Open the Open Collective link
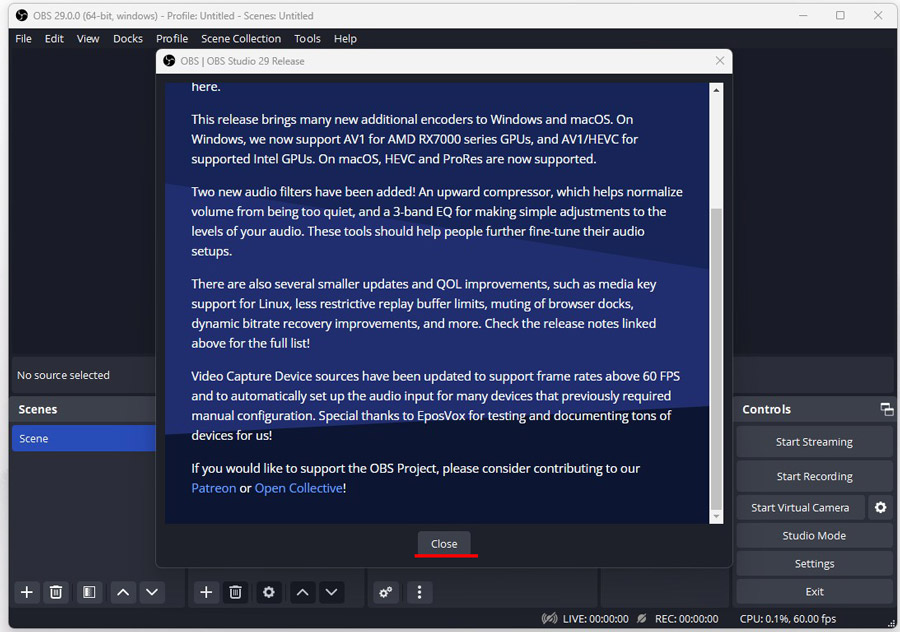 pyautogui.click(x=298, y=488)
